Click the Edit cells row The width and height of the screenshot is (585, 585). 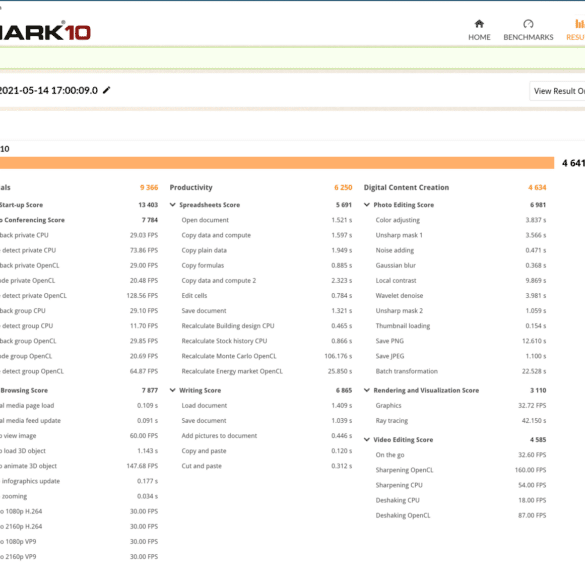click(267, 295)
